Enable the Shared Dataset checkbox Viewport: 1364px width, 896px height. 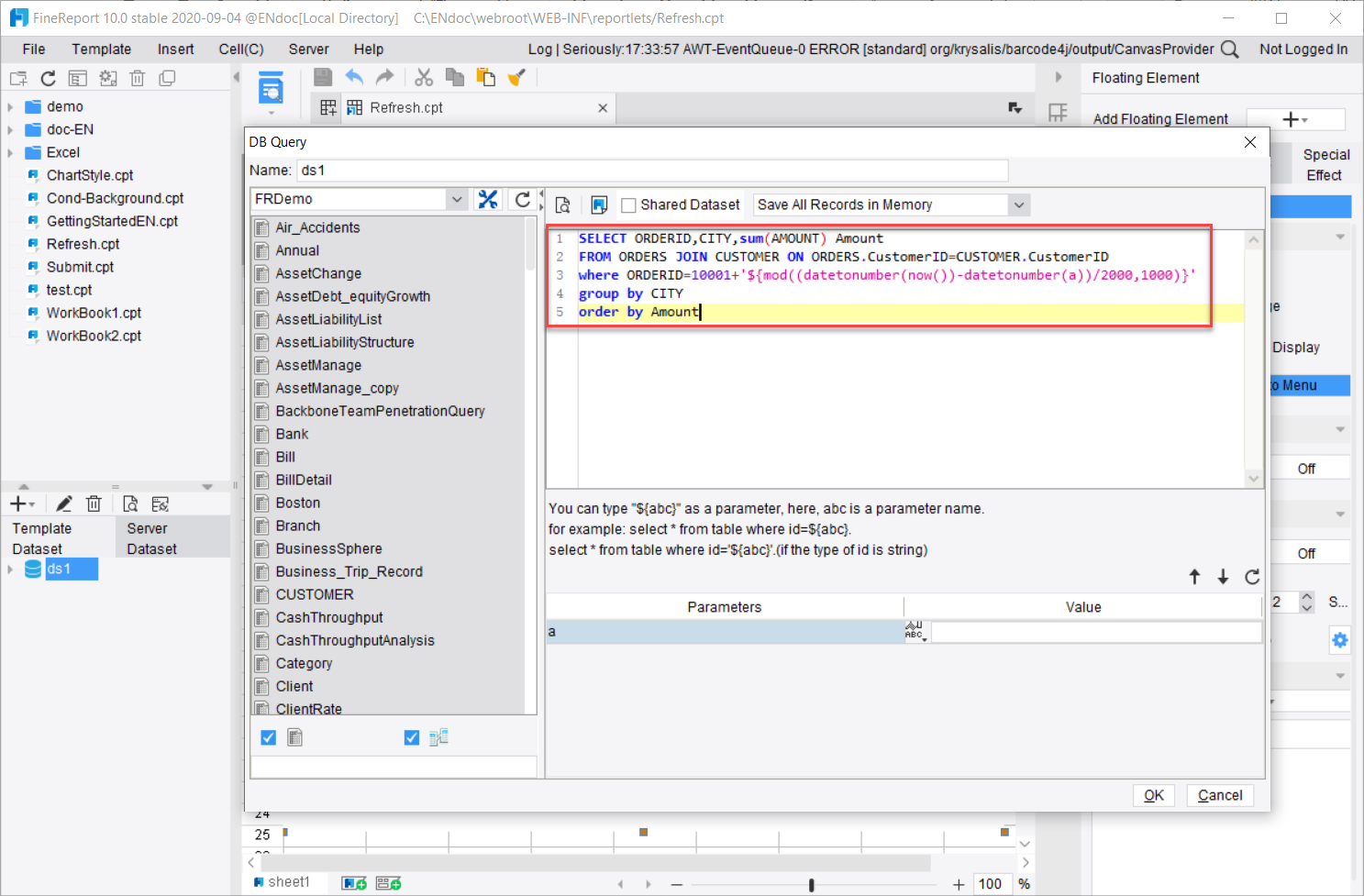[628, 205]
